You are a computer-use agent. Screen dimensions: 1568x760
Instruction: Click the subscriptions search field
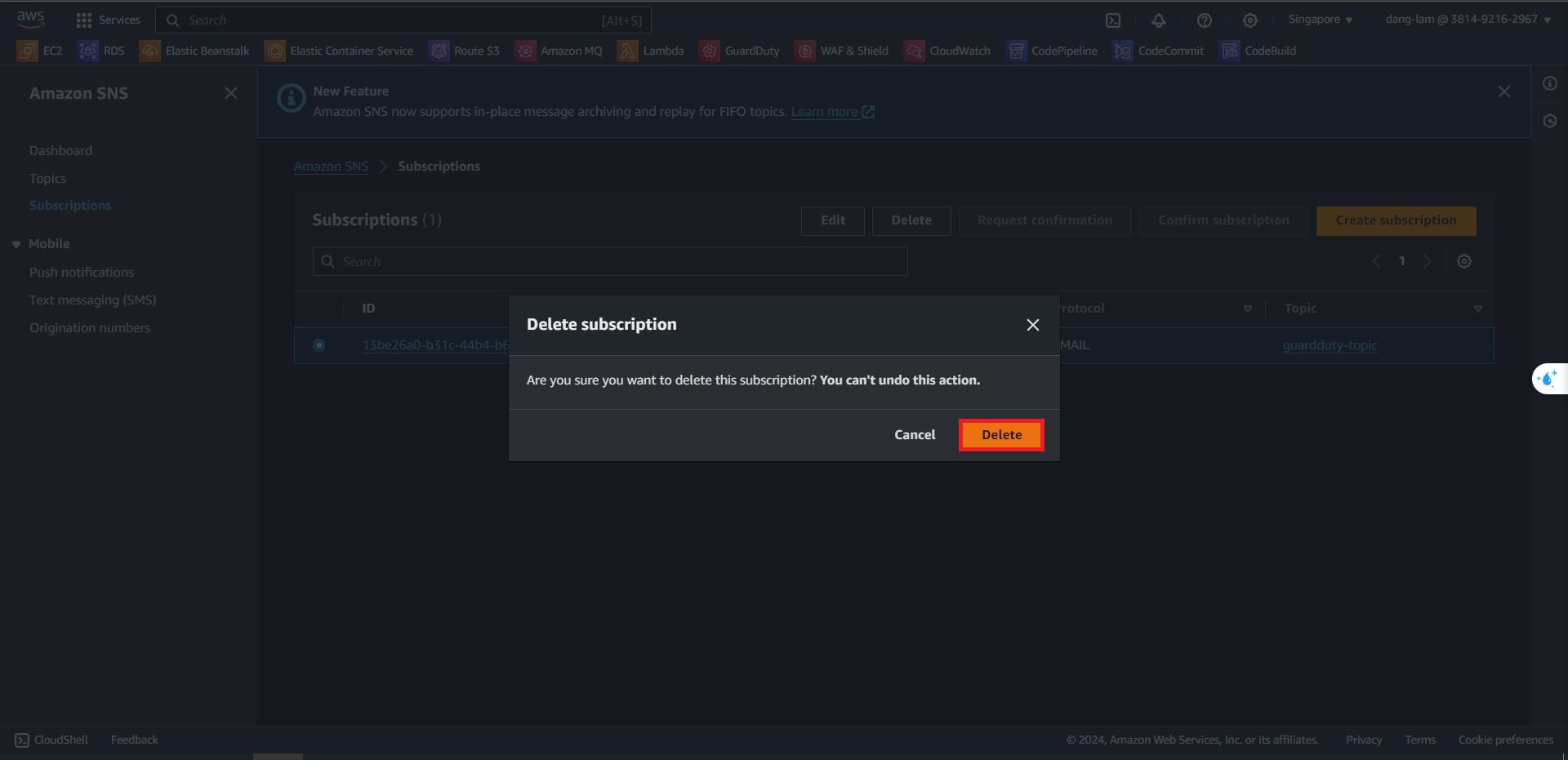pos(610,261)
